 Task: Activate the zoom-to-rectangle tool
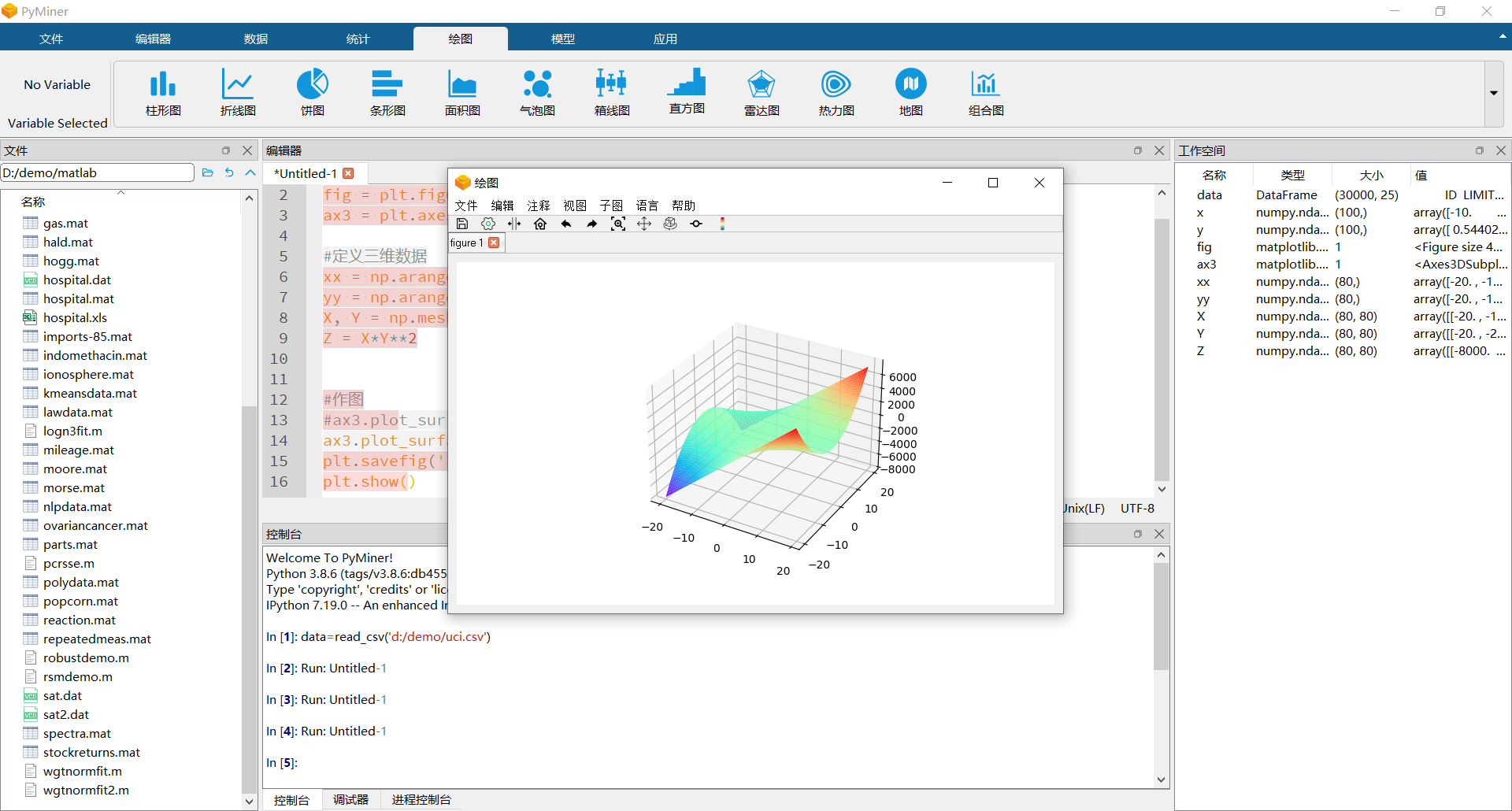tap(618, 224)
